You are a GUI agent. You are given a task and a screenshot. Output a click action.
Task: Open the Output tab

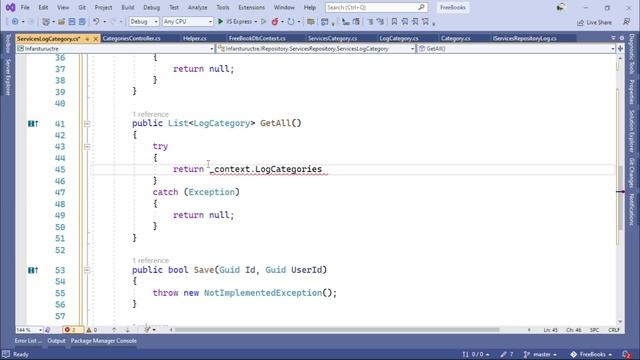coord(56,341)
